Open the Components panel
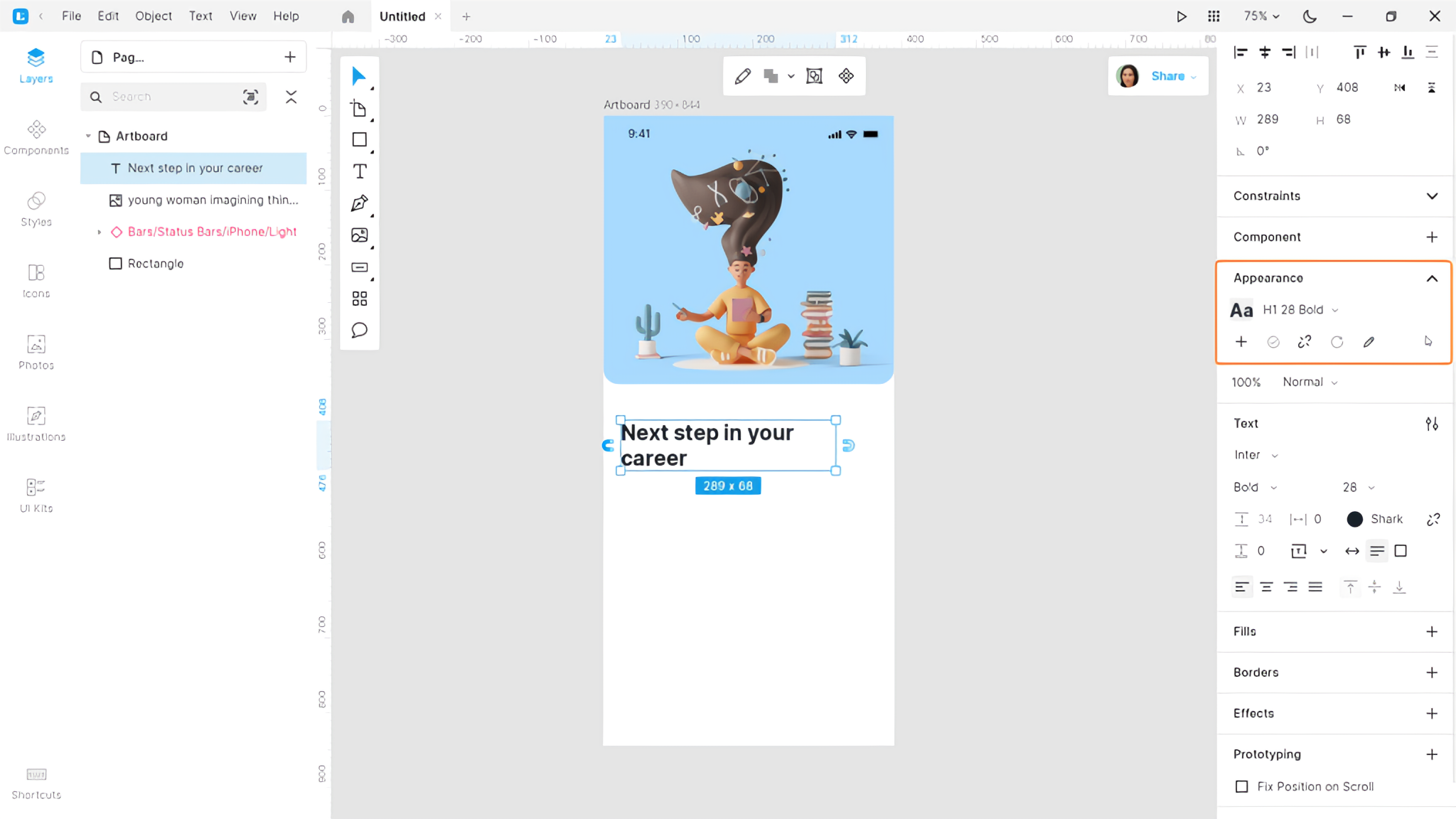 [36, 136]
